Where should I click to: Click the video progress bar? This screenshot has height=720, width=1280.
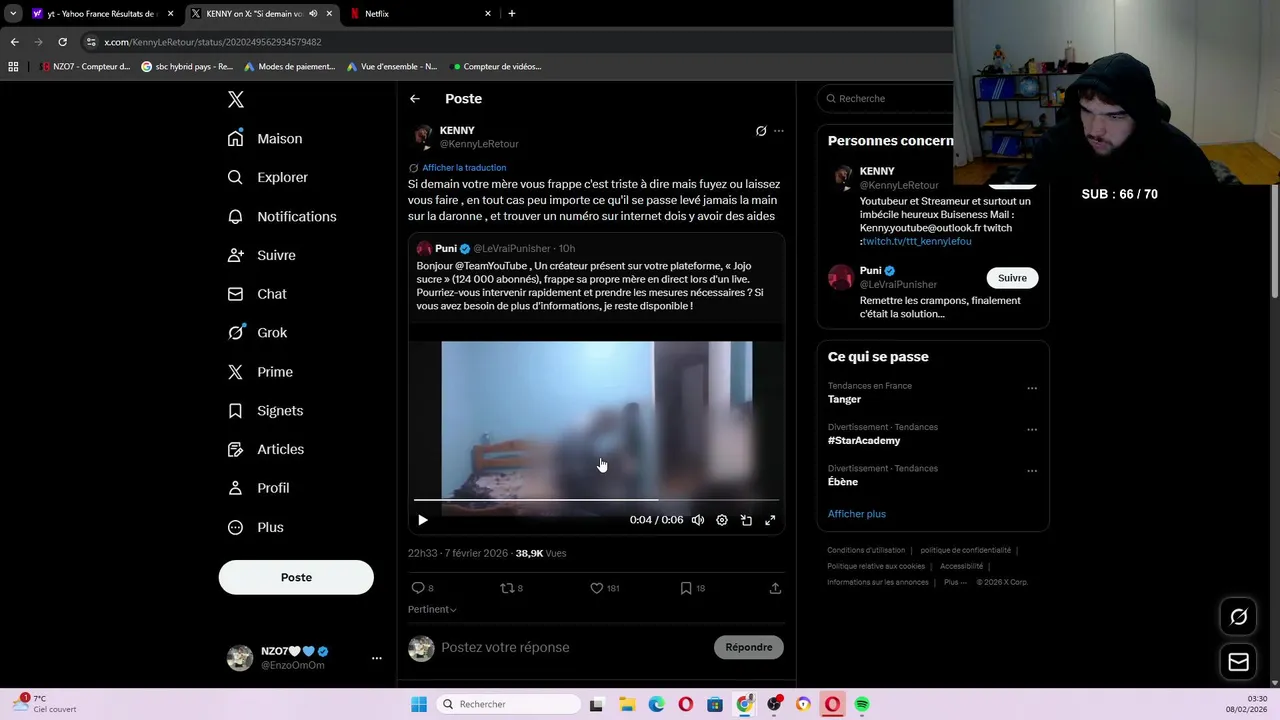[596, 499]
